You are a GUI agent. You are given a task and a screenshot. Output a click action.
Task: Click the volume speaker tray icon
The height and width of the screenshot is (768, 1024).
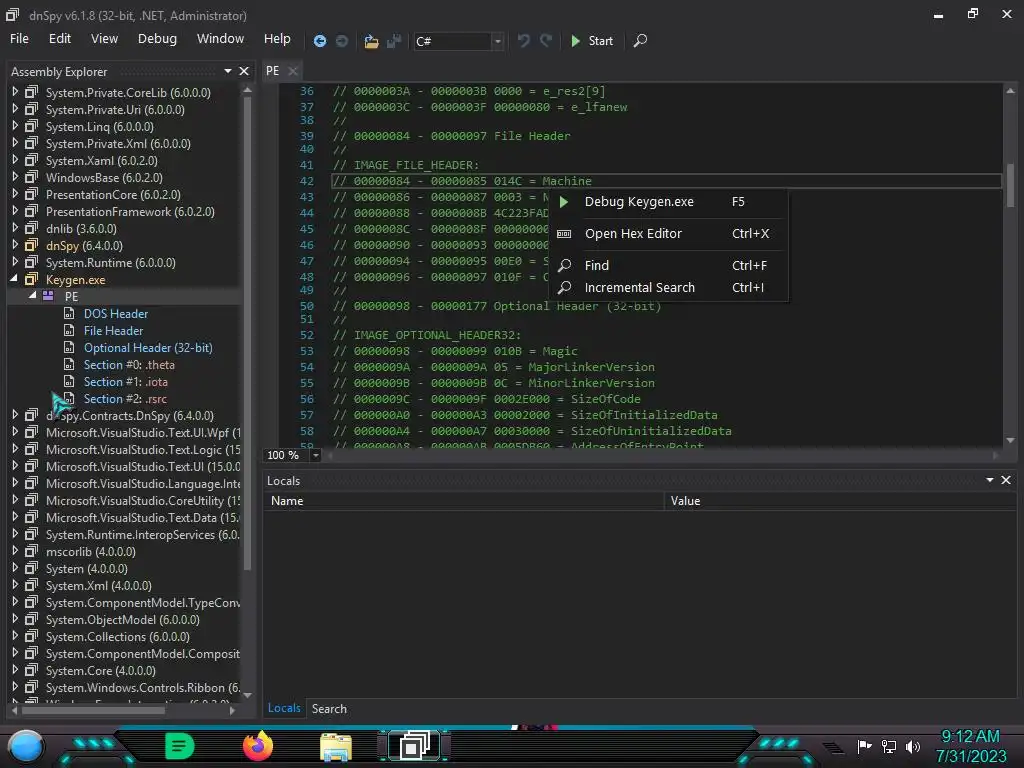(x=913, y=746)
